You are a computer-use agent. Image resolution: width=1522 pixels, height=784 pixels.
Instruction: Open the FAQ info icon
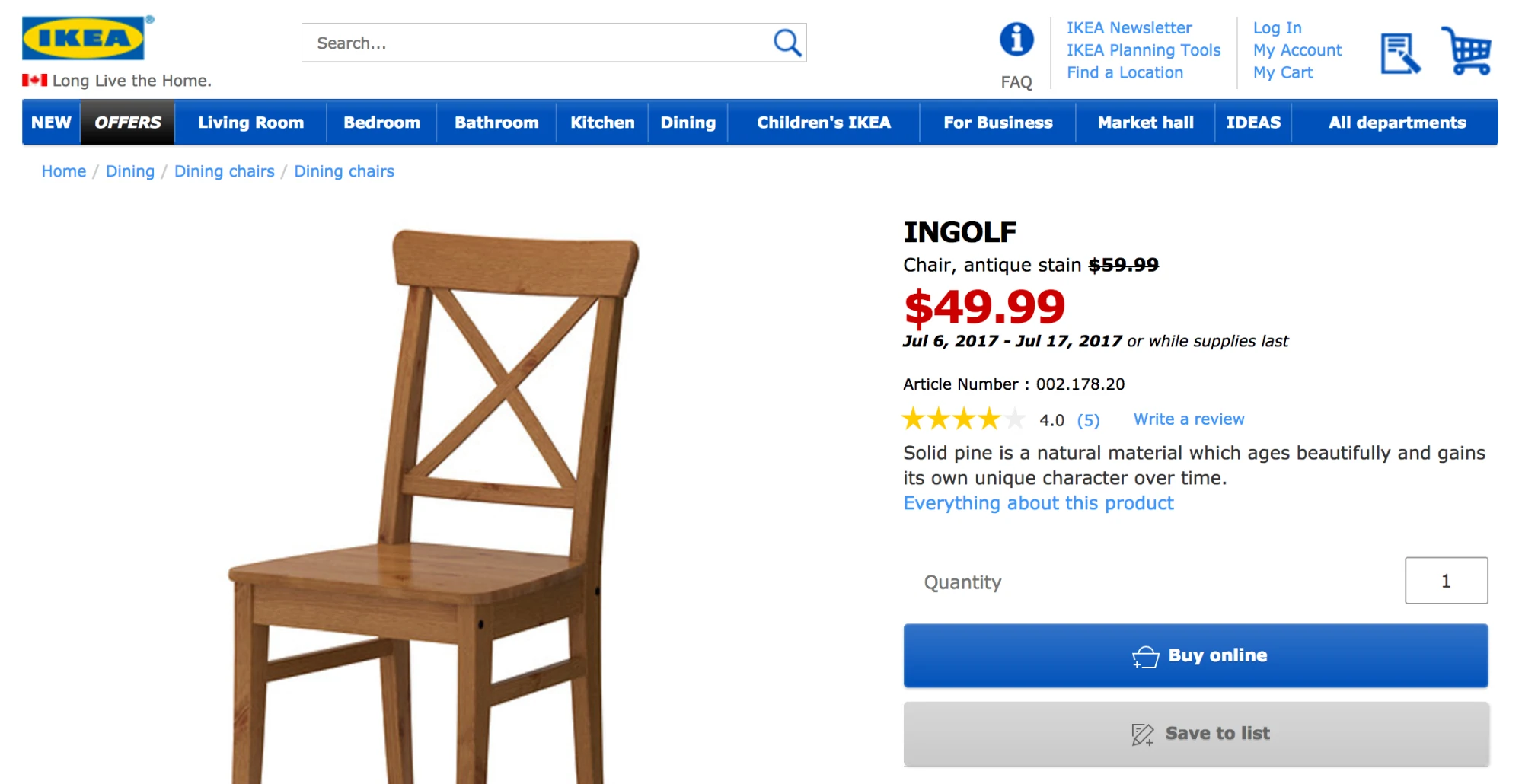coord(1016,40)
